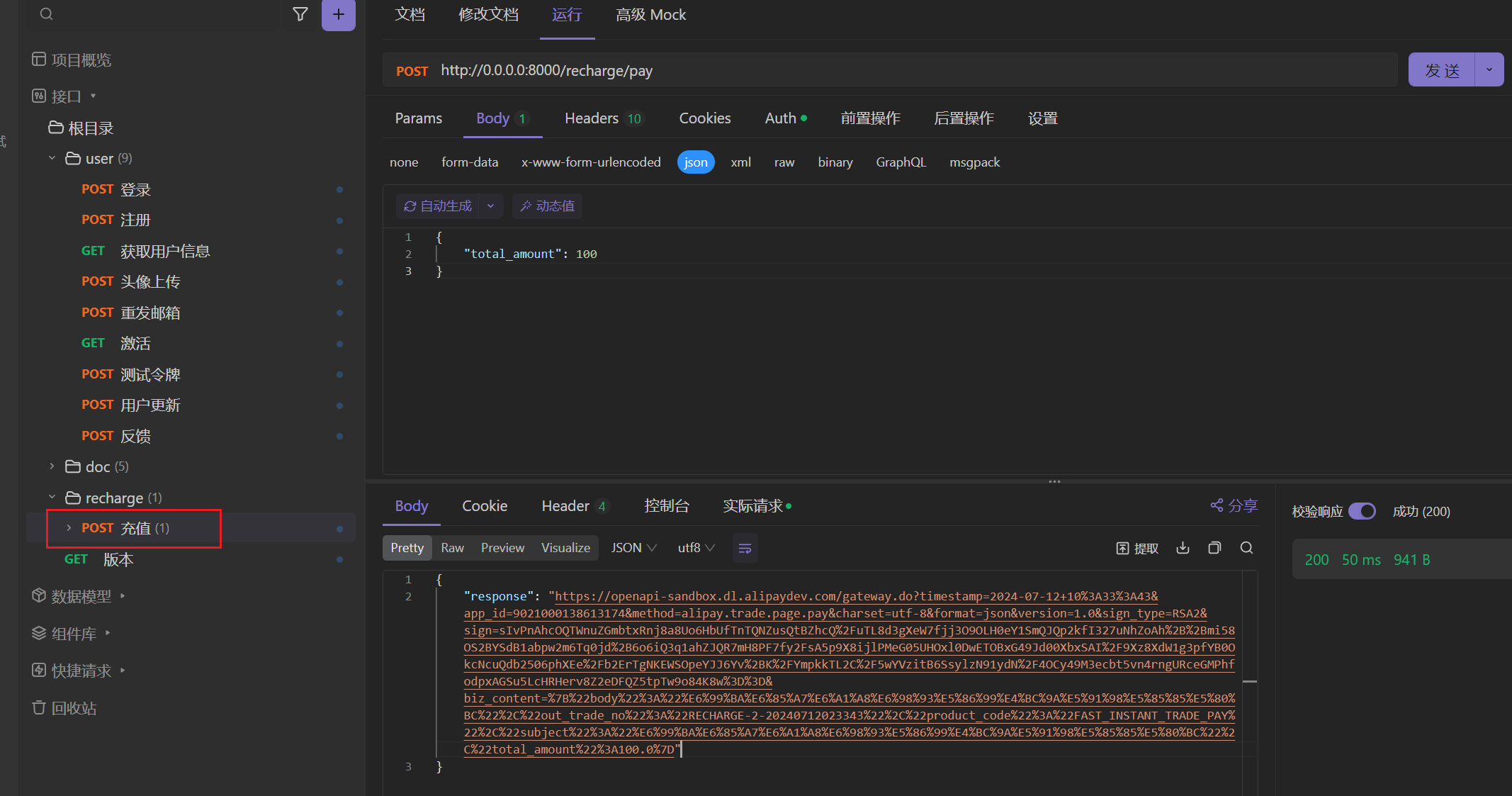Click the filter funnel icon
Viewport: 1512px width, 796px height.
coord(300,14)
